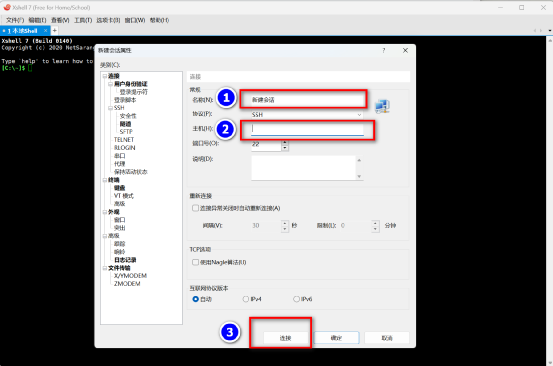553x366 pixels.
Task: Select 窗口 under 外观
Action: (x=120, y=220)
